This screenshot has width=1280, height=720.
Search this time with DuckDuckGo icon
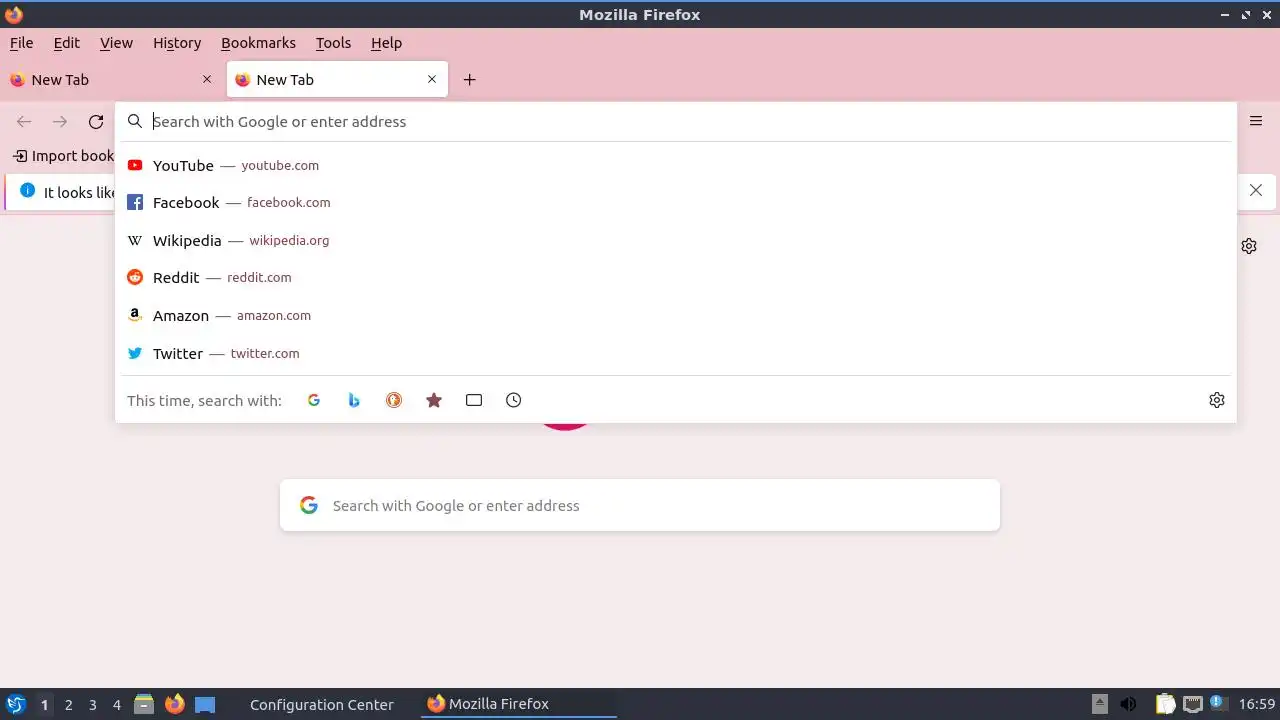pyautogui.click(x=394, y=400)
